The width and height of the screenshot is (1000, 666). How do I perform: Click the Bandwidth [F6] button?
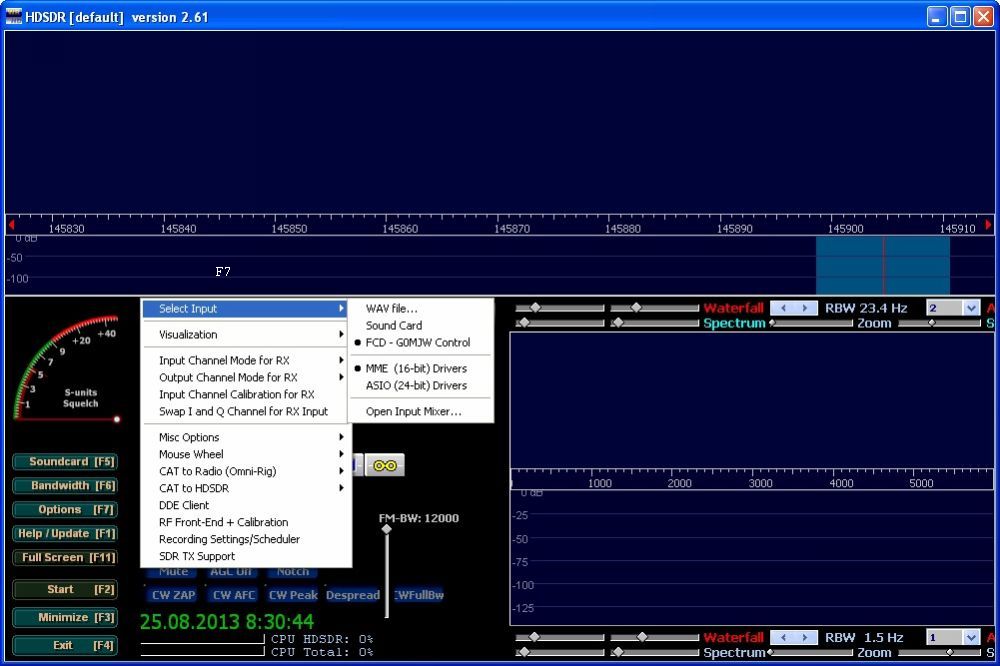[x=65, y=485]
